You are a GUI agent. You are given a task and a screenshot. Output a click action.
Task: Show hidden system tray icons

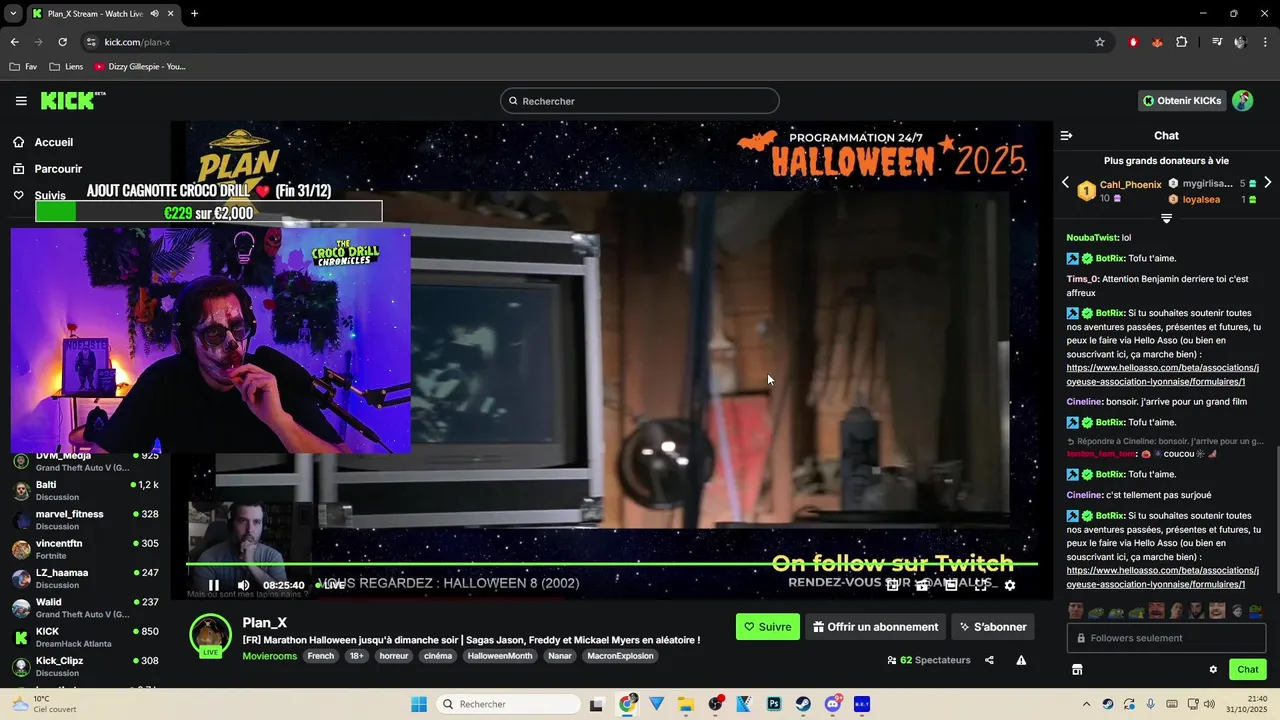click(x=1086, y=704)
